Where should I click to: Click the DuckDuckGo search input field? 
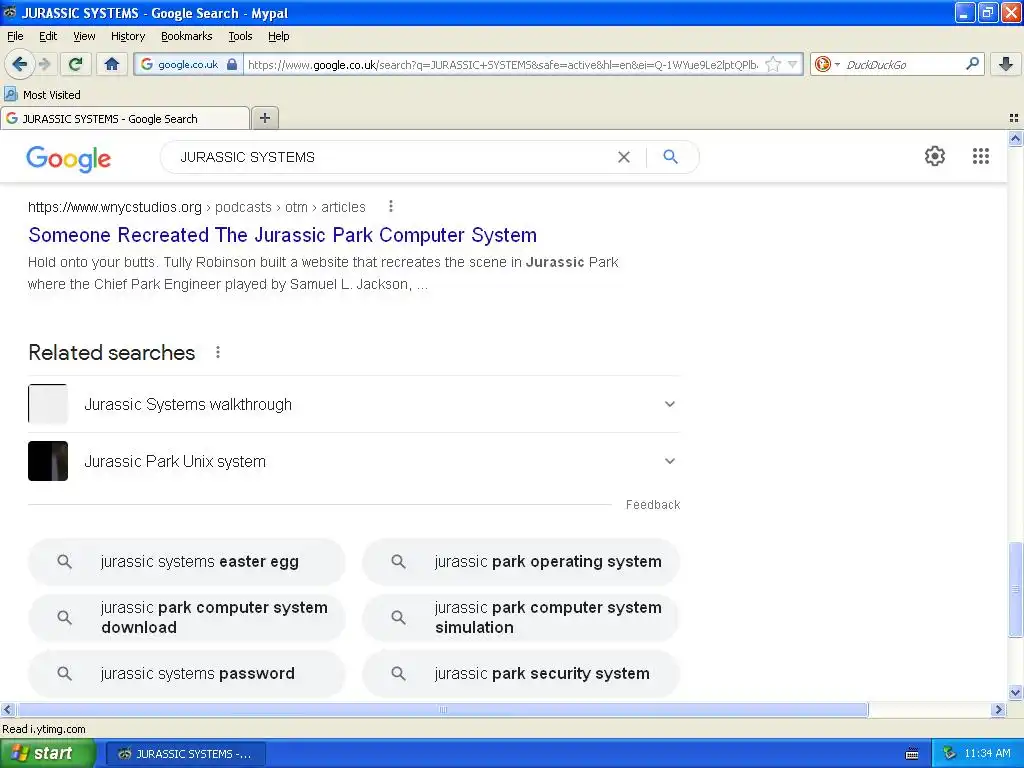(904, 64)
